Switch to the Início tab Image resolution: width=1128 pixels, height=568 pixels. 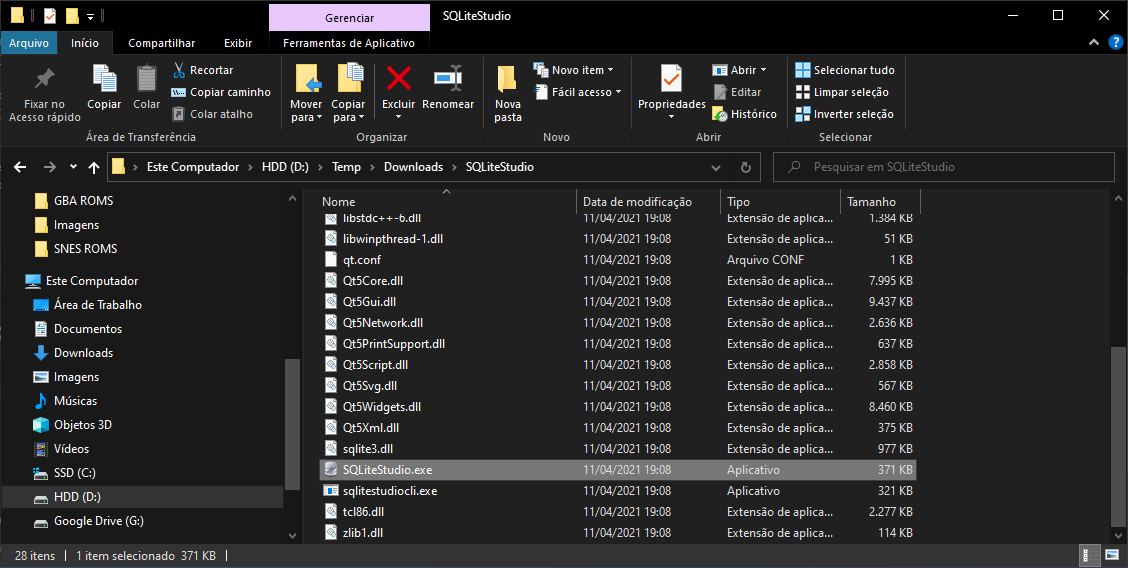click(85, 43)
